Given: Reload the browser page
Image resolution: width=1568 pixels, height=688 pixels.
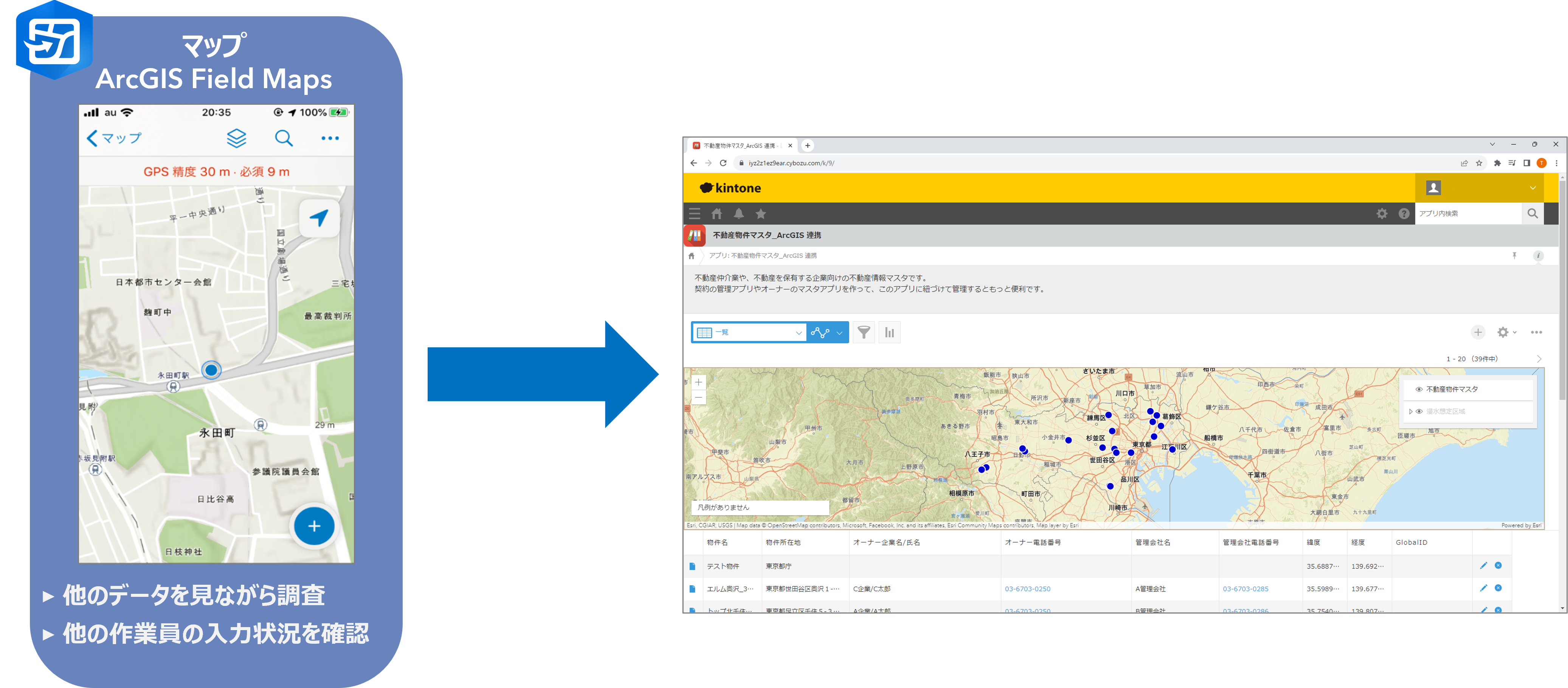Looking at the screenshot, I should (723, 163).
